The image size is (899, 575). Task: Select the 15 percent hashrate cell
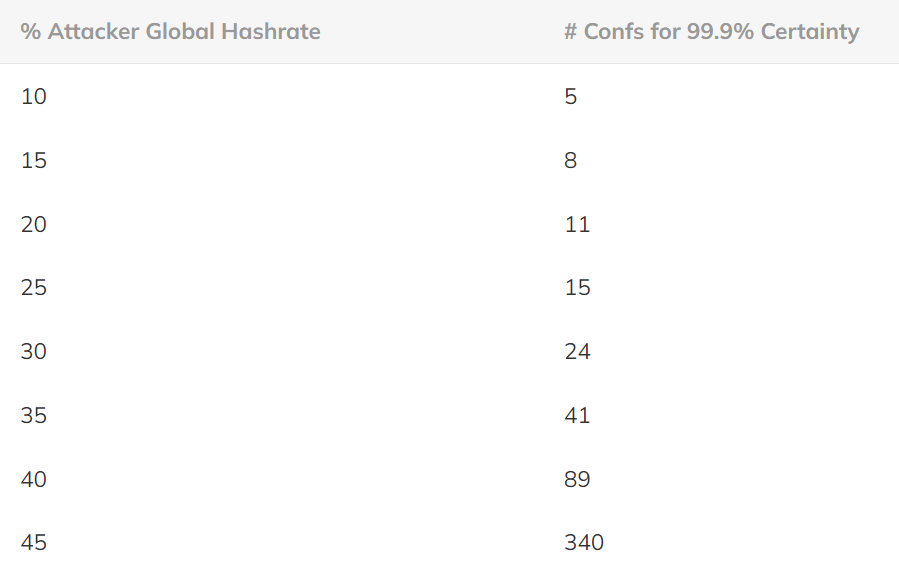pos(34,160)
